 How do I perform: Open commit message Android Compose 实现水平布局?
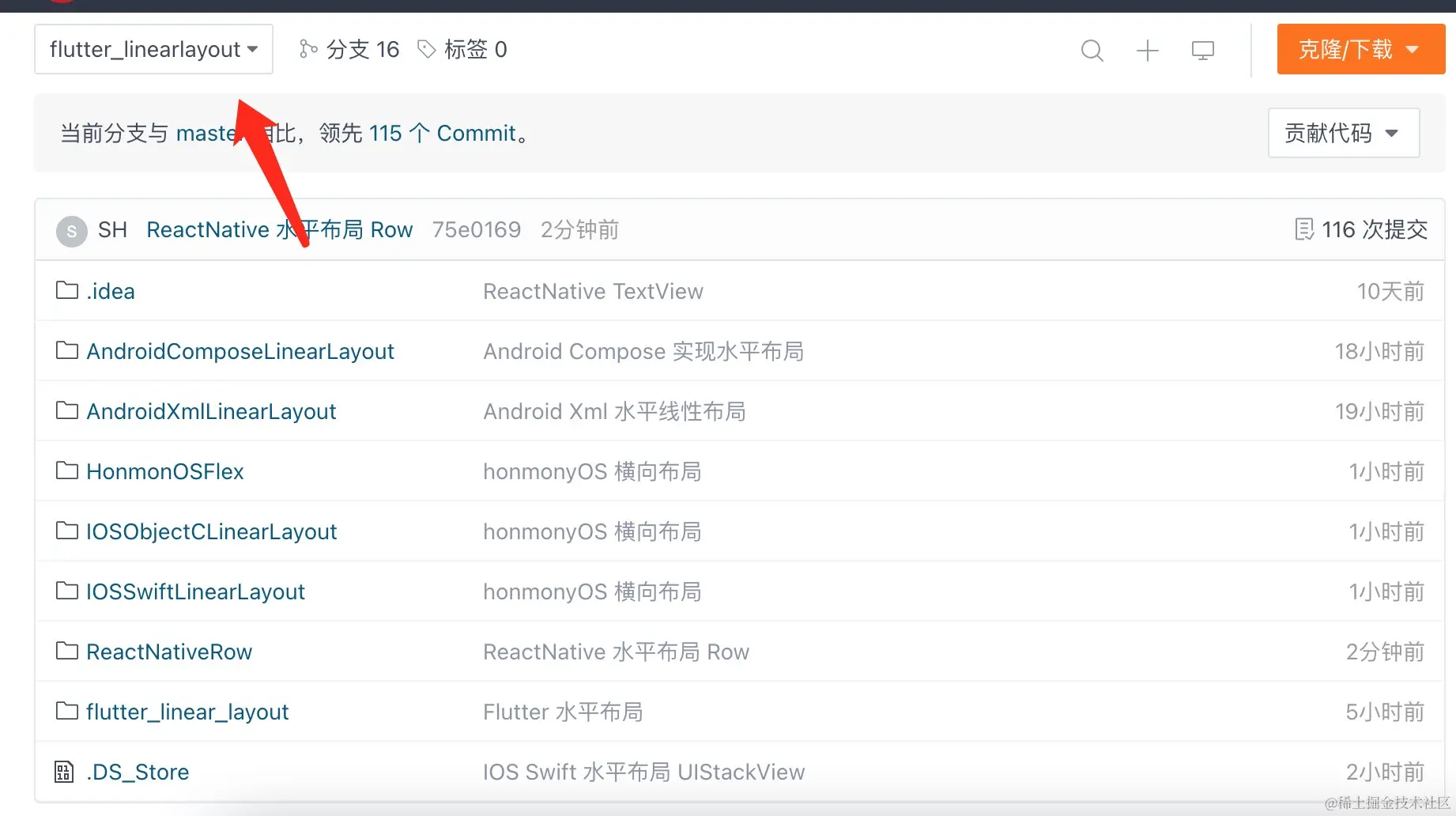[643, 351]
